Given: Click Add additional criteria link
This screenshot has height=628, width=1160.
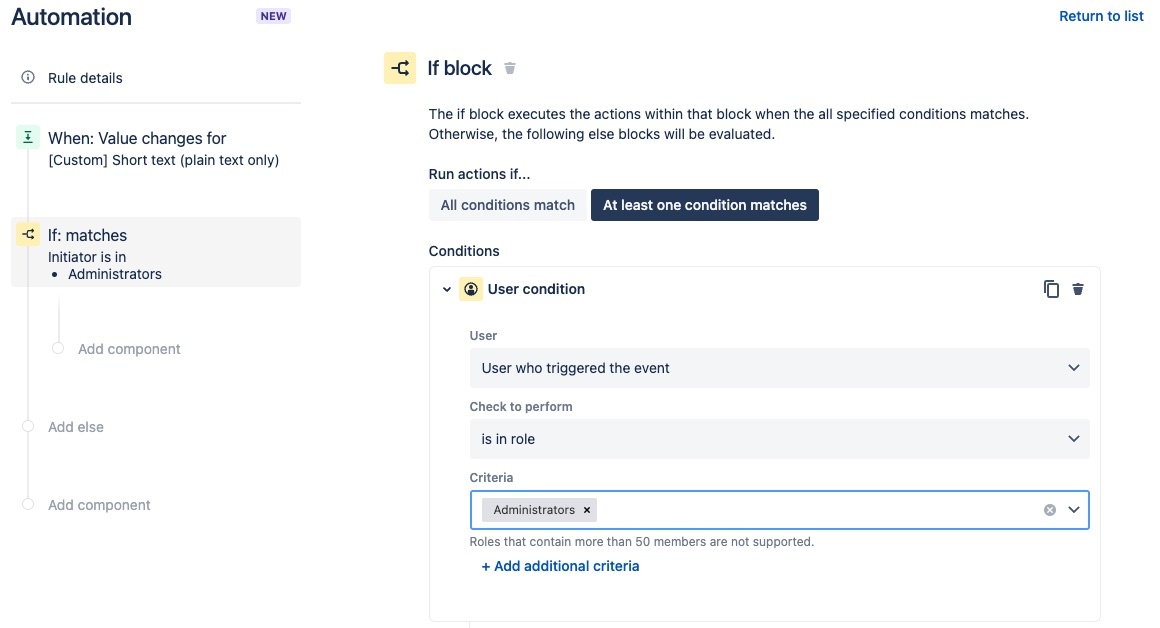Looking at the screenshot, I should point(560,566).
